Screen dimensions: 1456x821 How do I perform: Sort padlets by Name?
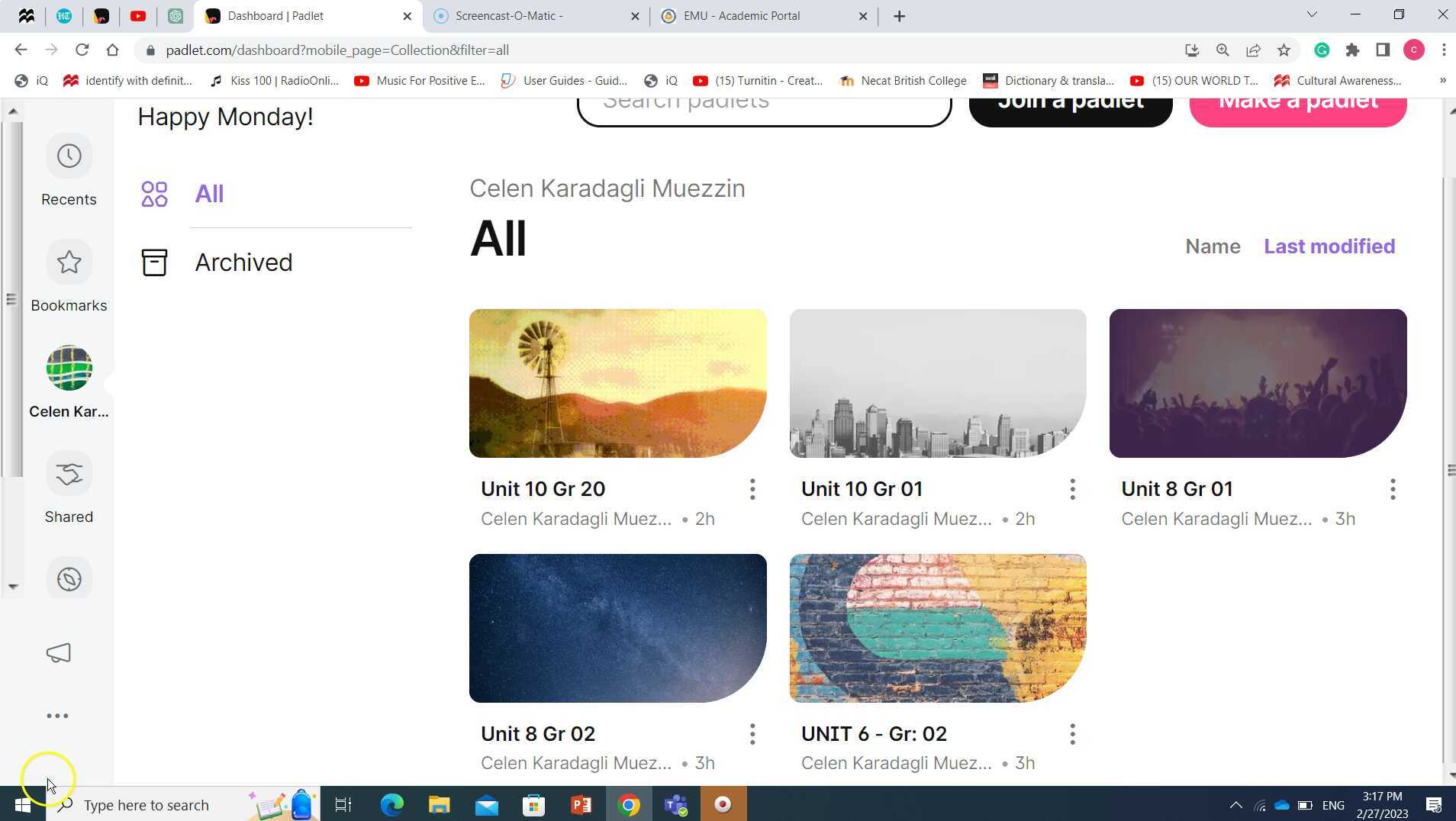[1213, 246]
